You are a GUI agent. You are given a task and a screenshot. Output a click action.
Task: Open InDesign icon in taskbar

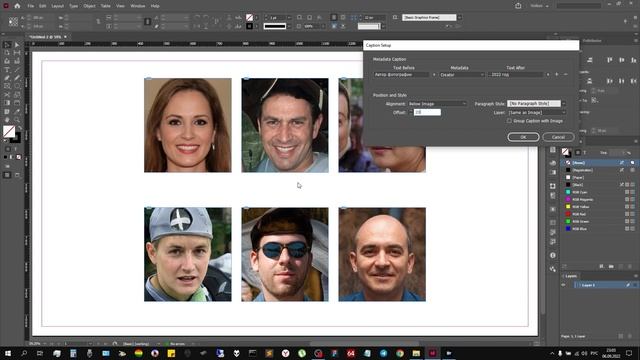coord(432,353)
